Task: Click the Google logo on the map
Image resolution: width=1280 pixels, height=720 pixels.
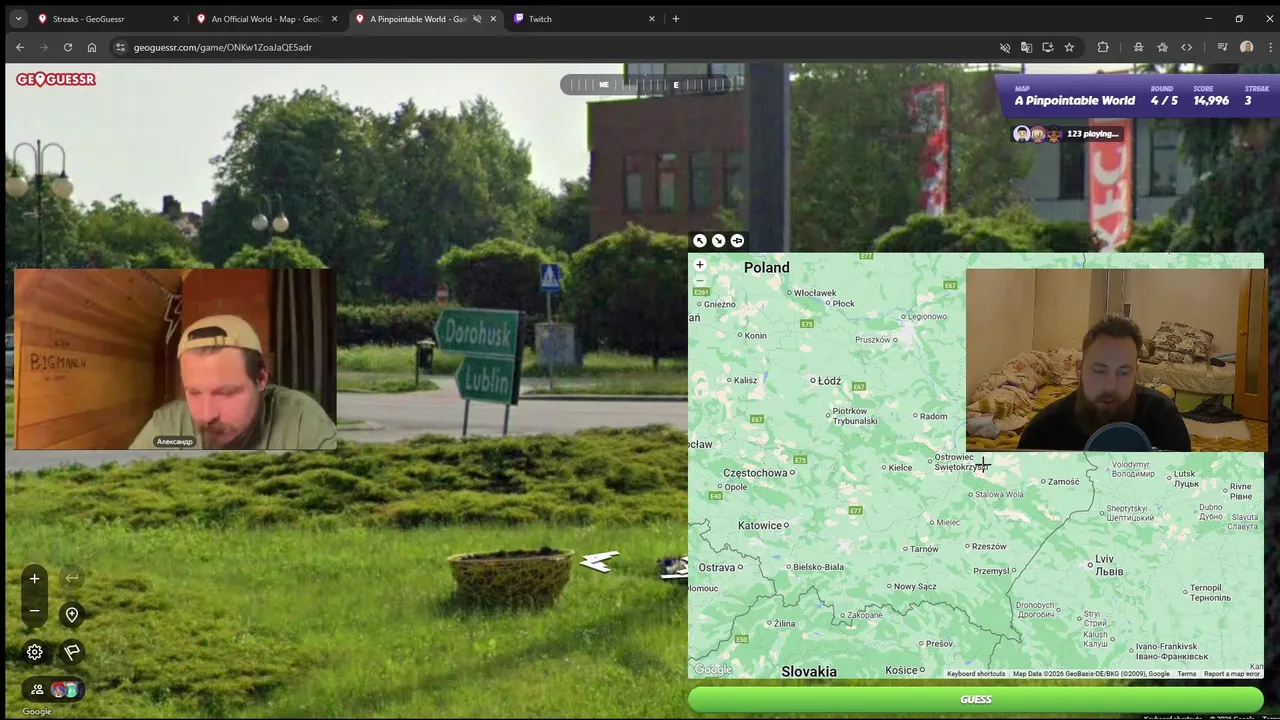Action: point(713,670)
